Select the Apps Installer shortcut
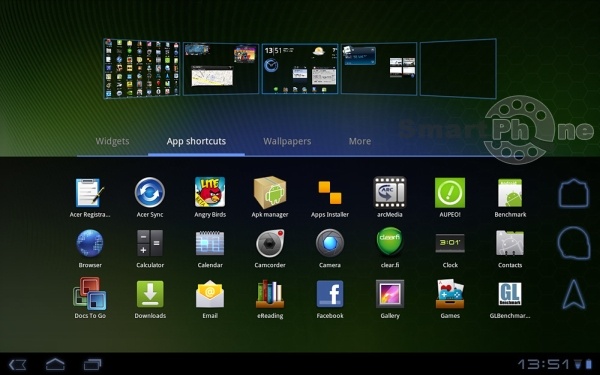 pyautogui.click(x=329, y=192)
